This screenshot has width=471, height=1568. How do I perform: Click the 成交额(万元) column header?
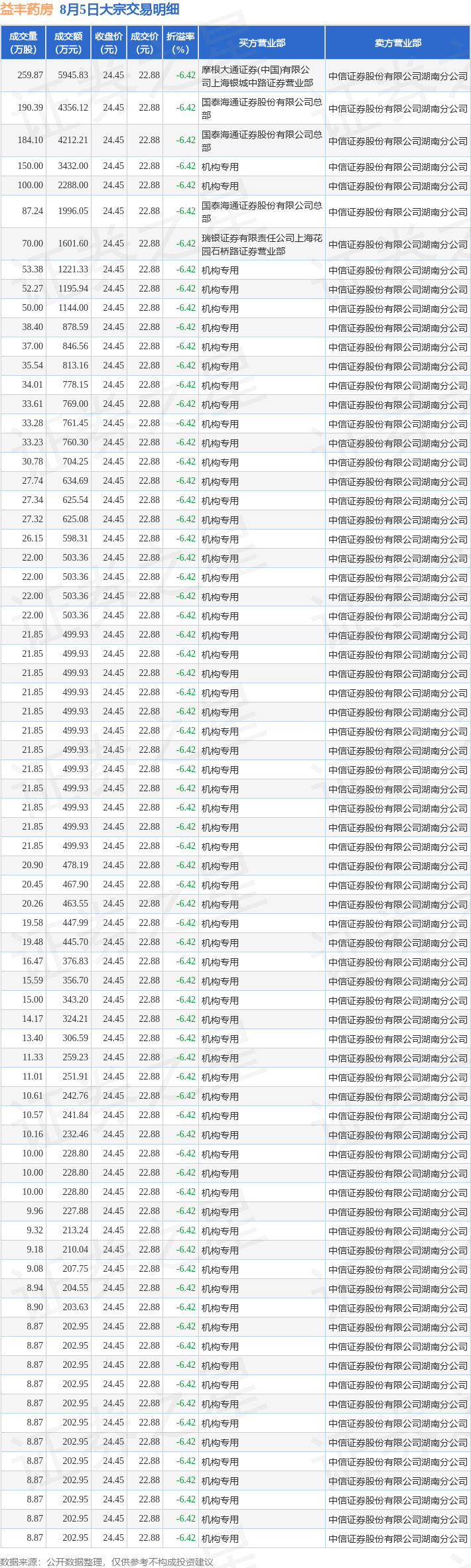(x=68, y=43)
